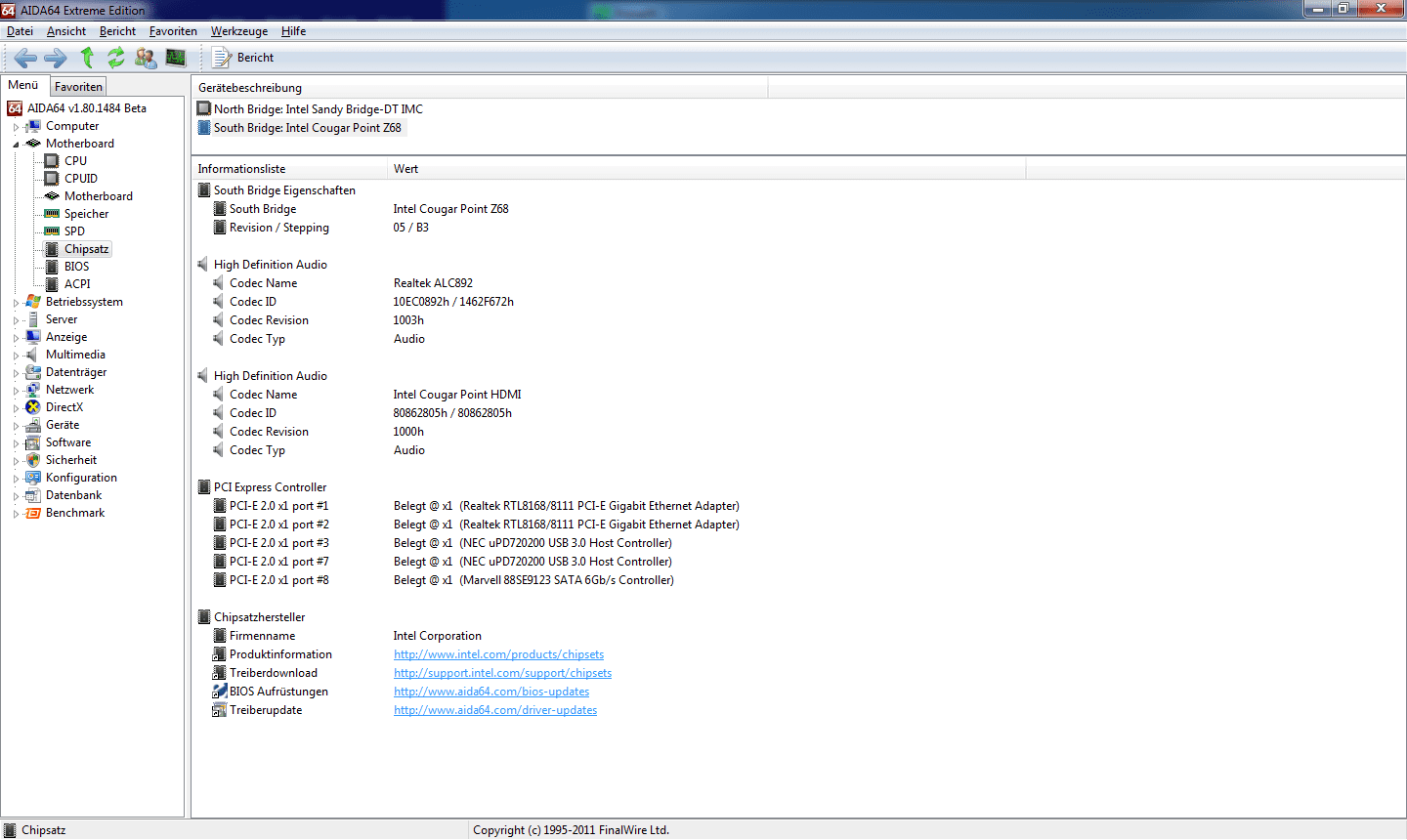
Task: Open the Ansicht menu
Action: click(x=66, y=31)
